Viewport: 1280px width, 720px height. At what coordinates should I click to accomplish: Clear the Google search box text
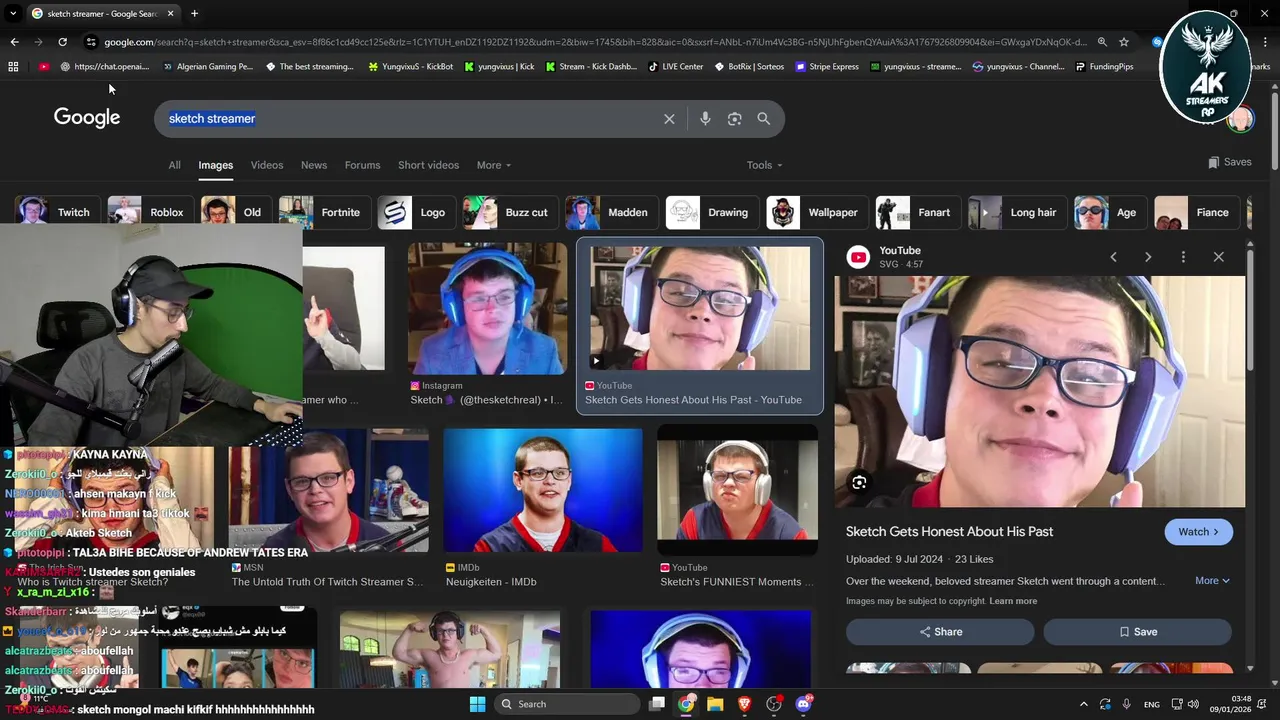pos(669,119)
